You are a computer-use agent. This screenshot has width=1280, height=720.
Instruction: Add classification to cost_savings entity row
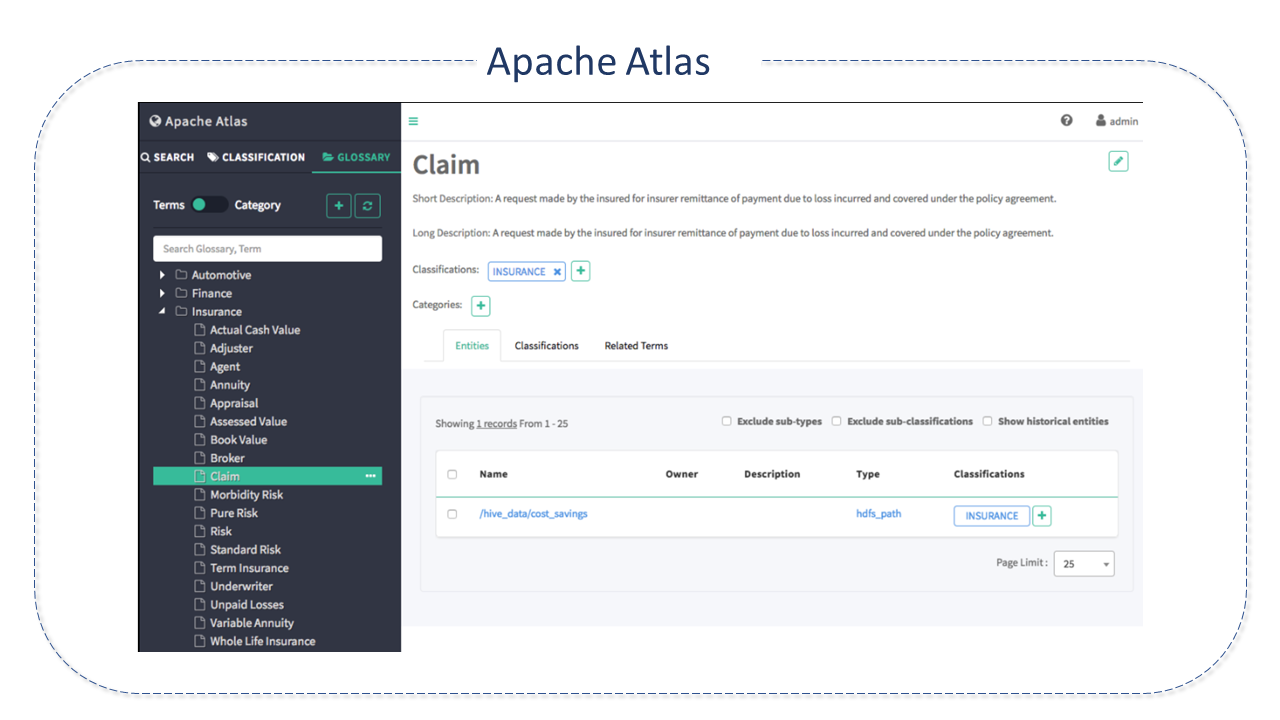coord(1042,515)
